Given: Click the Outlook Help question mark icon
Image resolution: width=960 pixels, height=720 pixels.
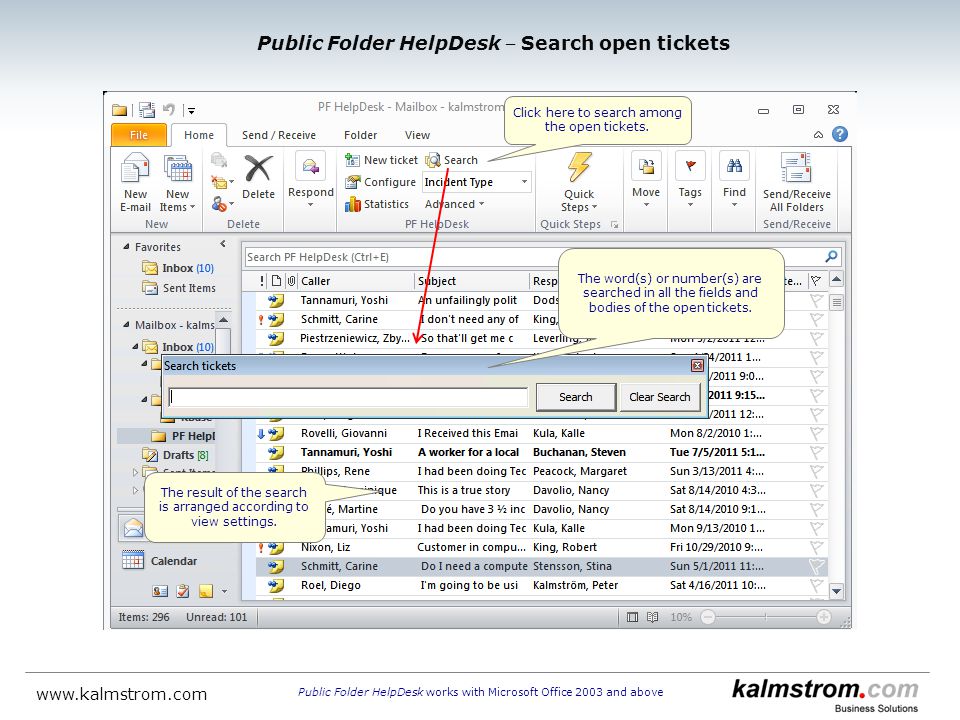Looking at the screenshot, I should click(840, 134).
